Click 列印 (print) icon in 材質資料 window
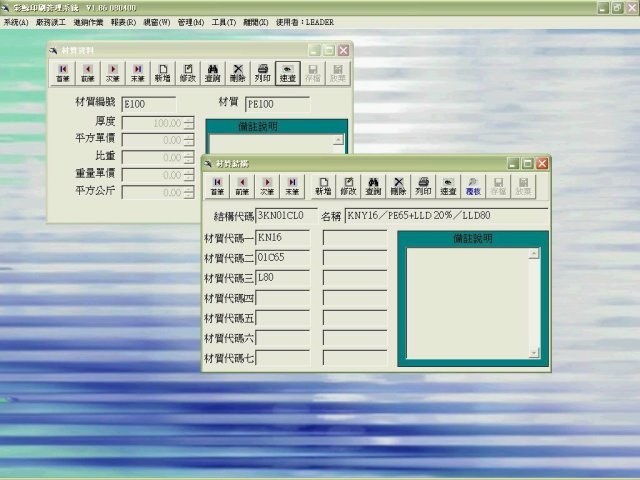The height and width of the screenshot is (480, 640). pos(263,71)
